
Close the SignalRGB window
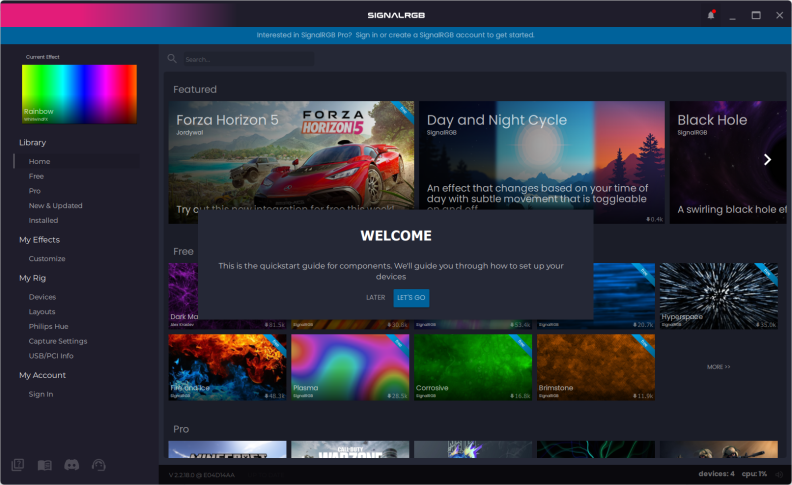coord(779,15)
